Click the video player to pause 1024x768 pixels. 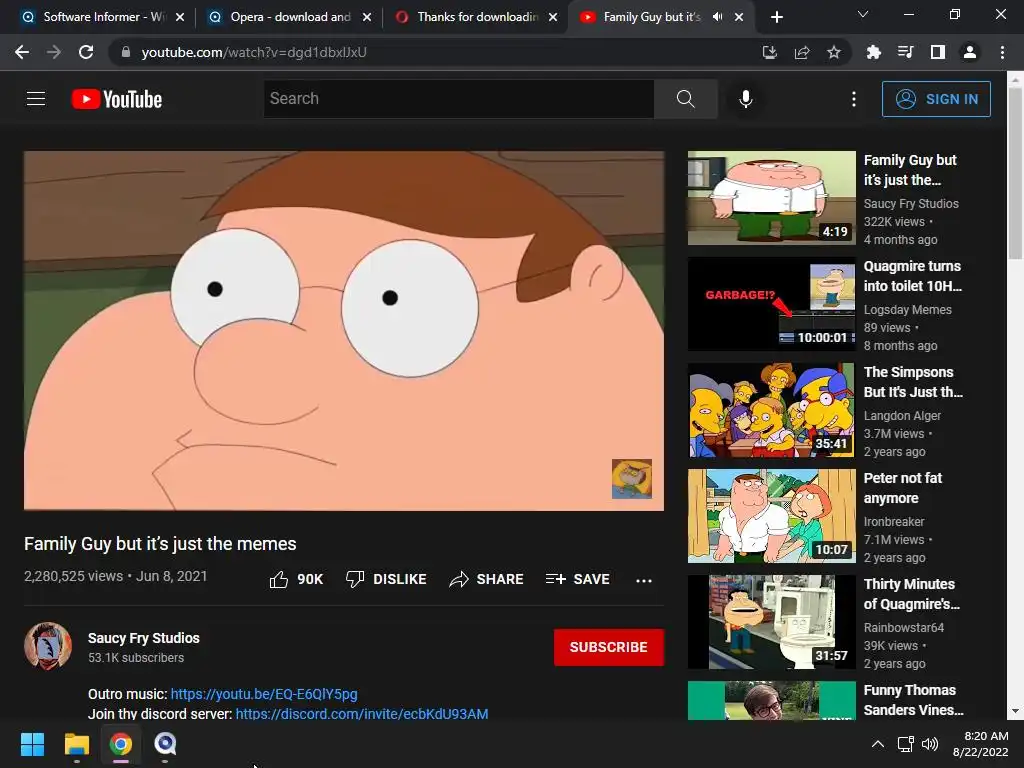[344, 330]
